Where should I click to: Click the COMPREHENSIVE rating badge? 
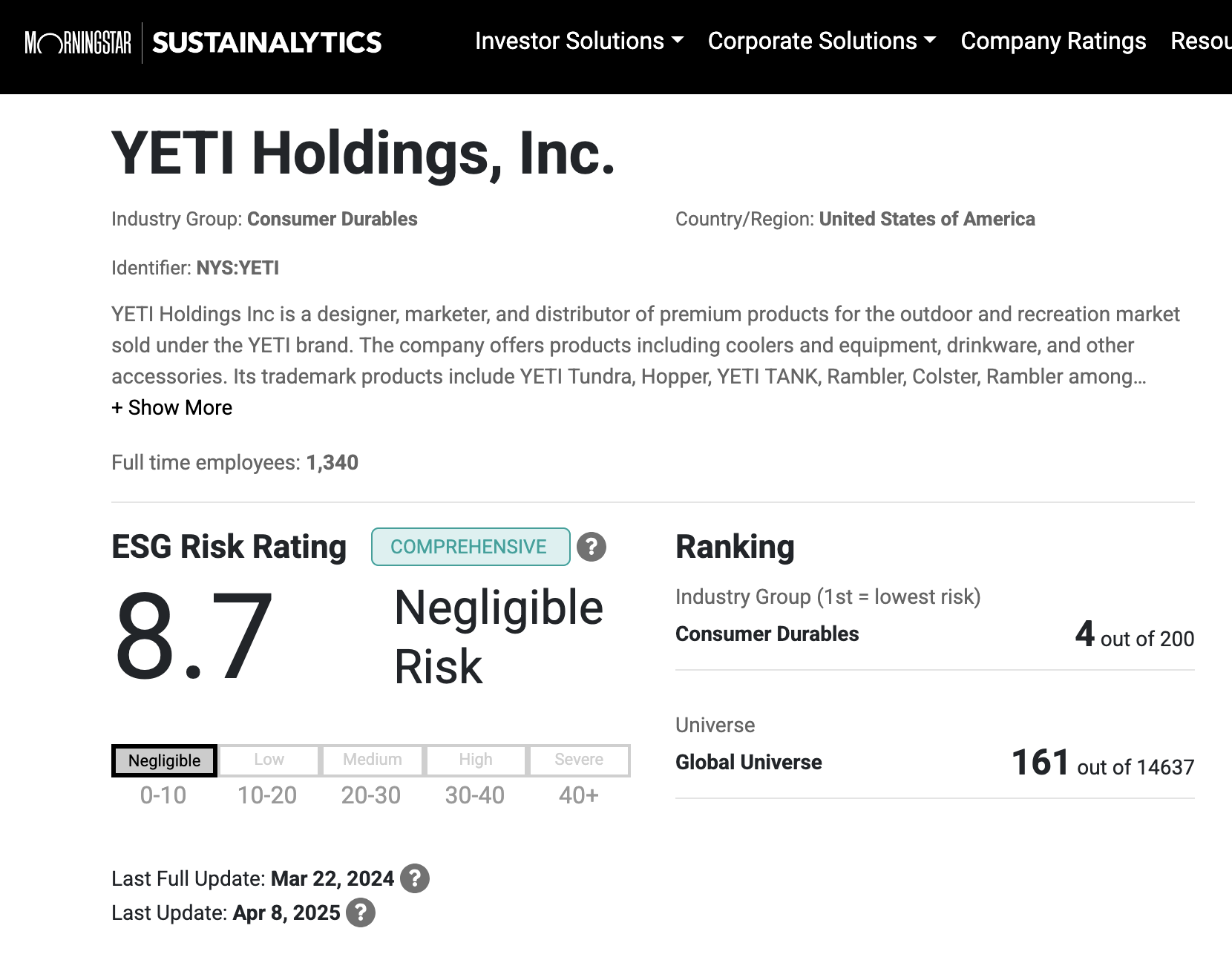[x=471, y=547]
